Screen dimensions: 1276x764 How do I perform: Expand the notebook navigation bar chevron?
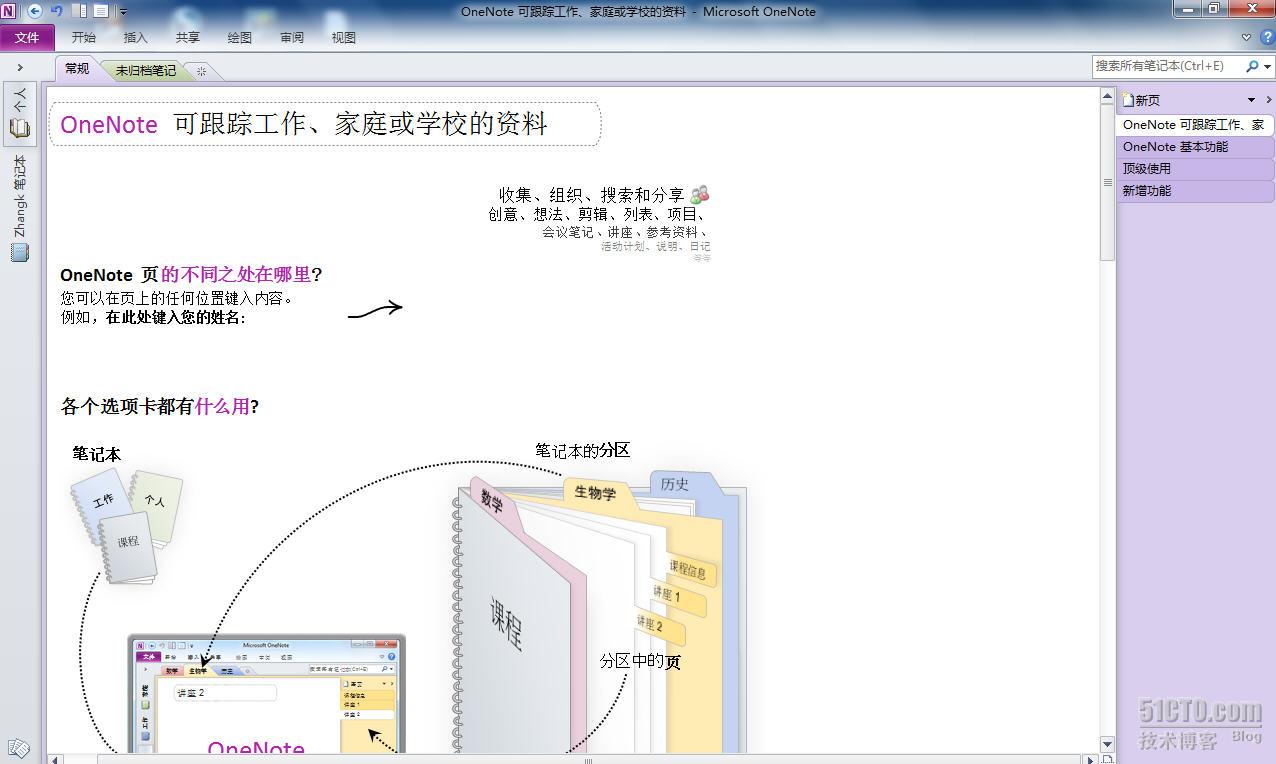coord(20,67)
